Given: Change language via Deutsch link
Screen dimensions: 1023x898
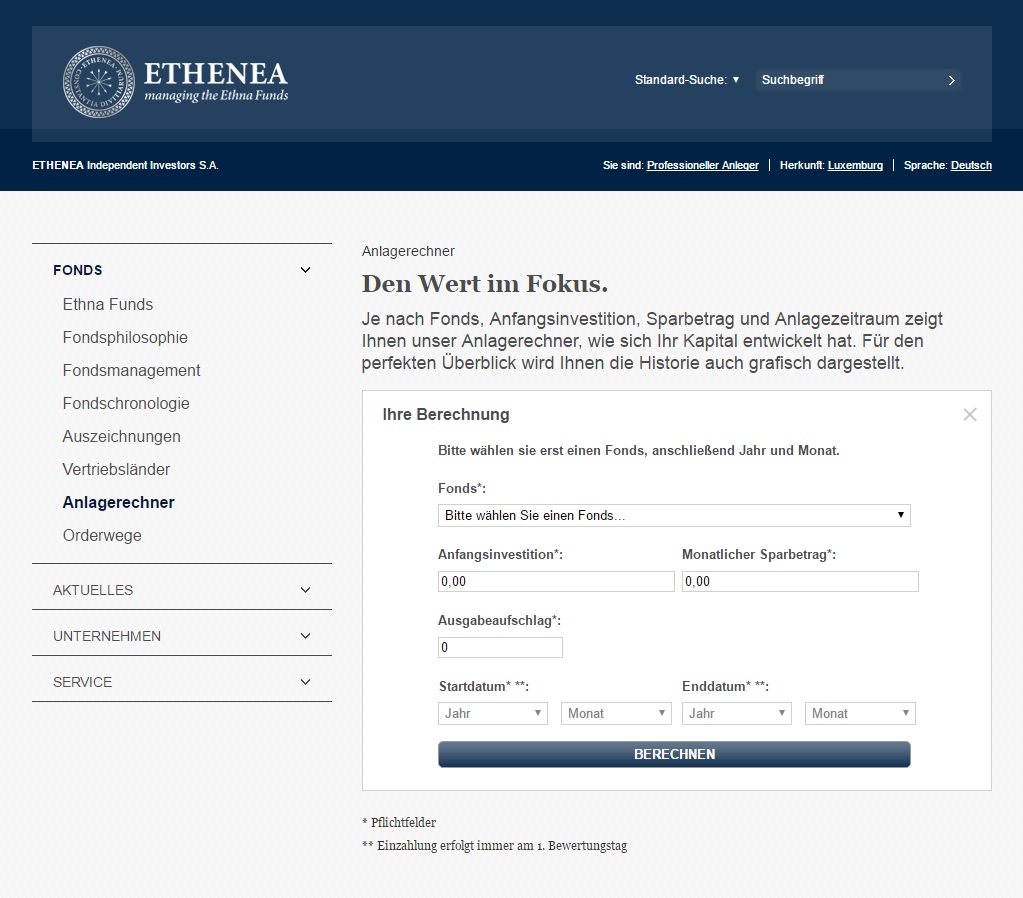Looking at the screenshot, I should pos(971,165).
